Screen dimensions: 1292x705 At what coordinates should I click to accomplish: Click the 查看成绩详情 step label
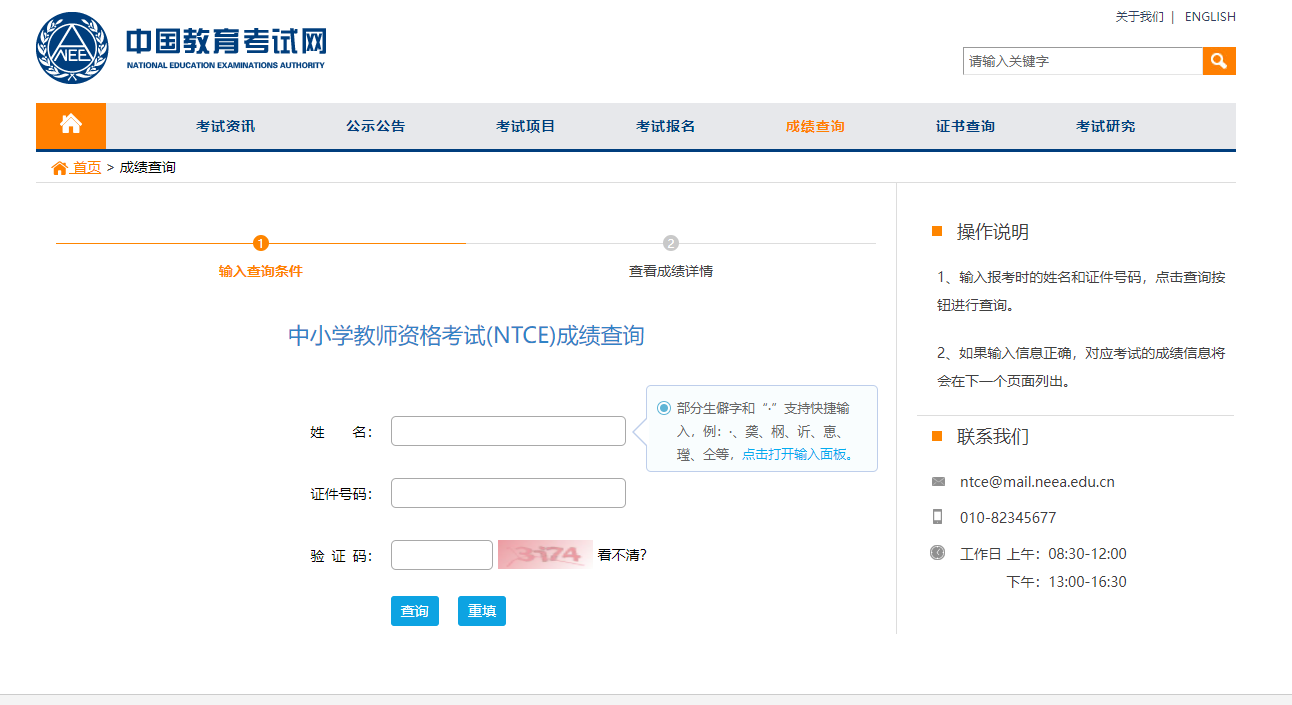tap(671, 271)
